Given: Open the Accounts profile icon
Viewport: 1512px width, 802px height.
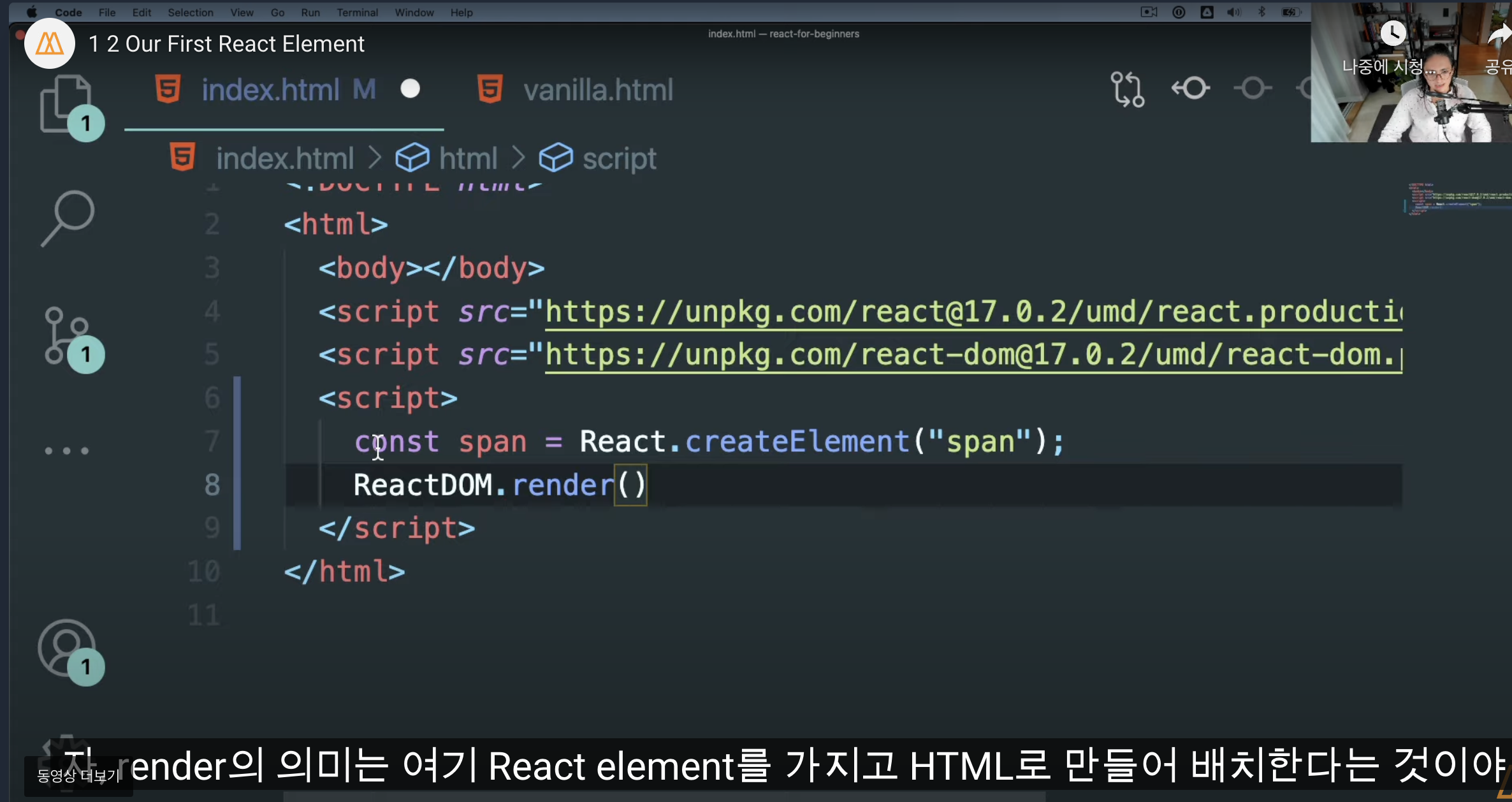Looking at the screenshot, I should click(66, 647).
